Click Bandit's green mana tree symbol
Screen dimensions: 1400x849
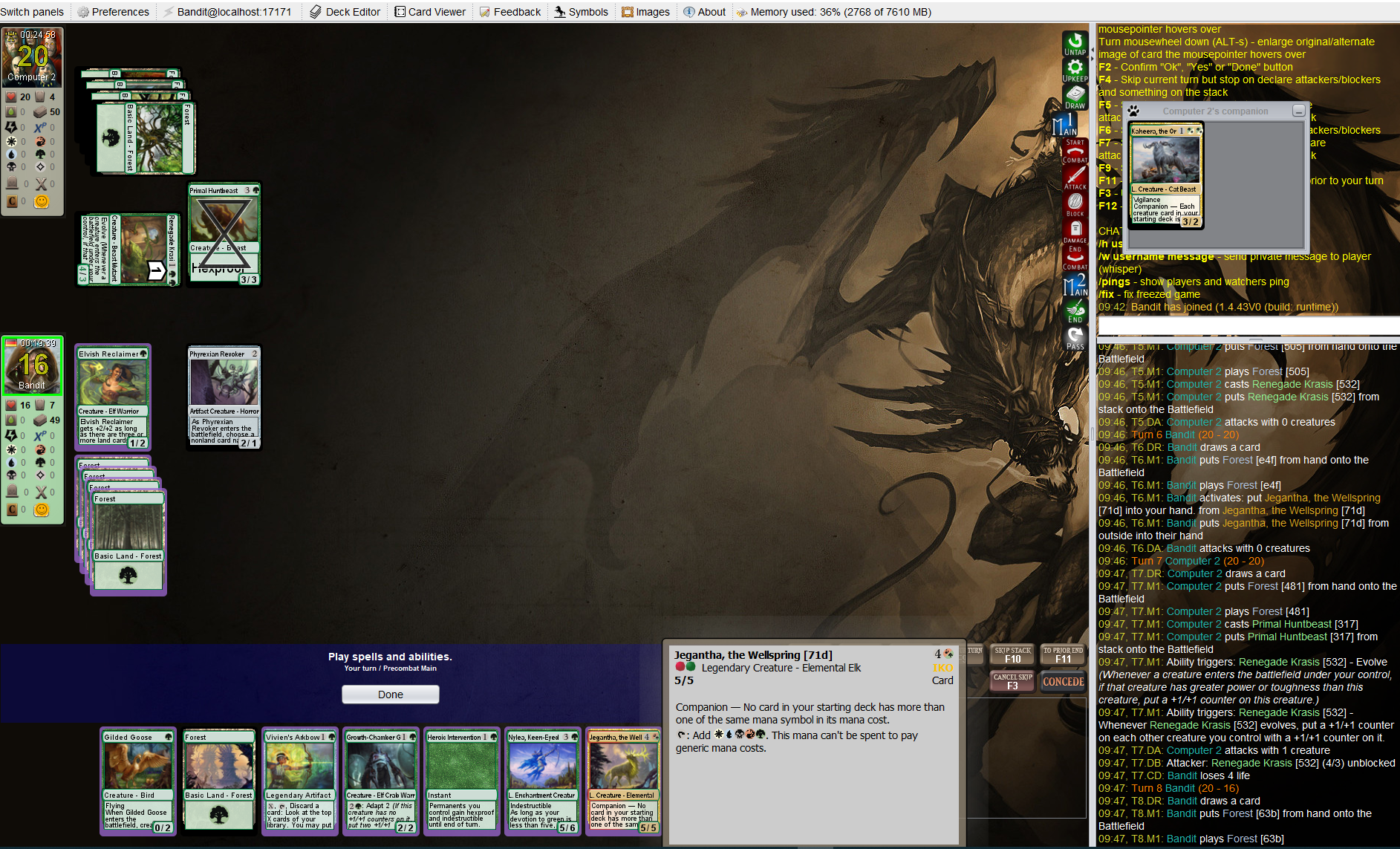click(x=40, y=462)
